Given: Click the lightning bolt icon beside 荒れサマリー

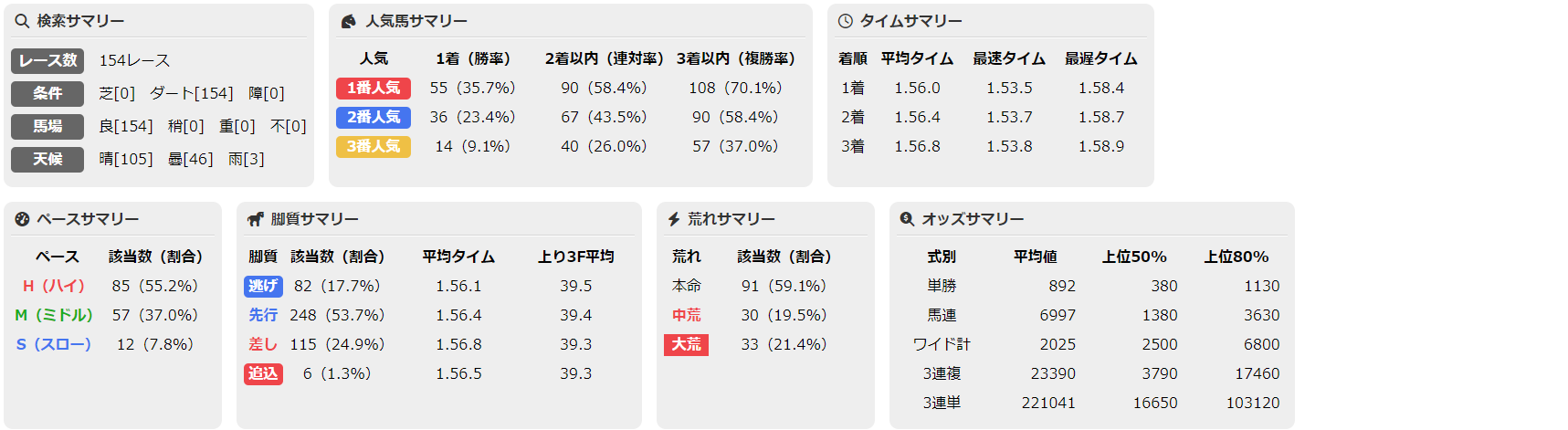Looking at the screenshot, I should 674,219.
